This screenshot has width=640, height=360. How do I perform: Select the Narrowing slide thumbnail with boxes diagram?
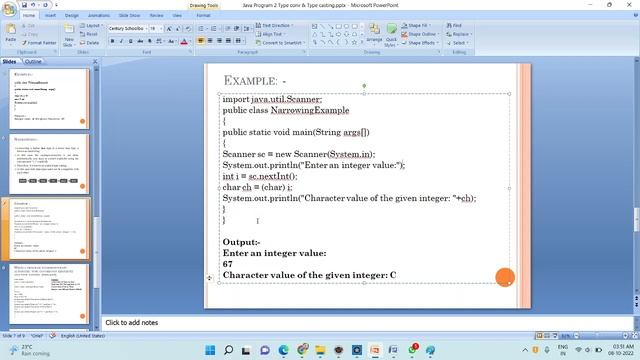(x=49, y=164)
